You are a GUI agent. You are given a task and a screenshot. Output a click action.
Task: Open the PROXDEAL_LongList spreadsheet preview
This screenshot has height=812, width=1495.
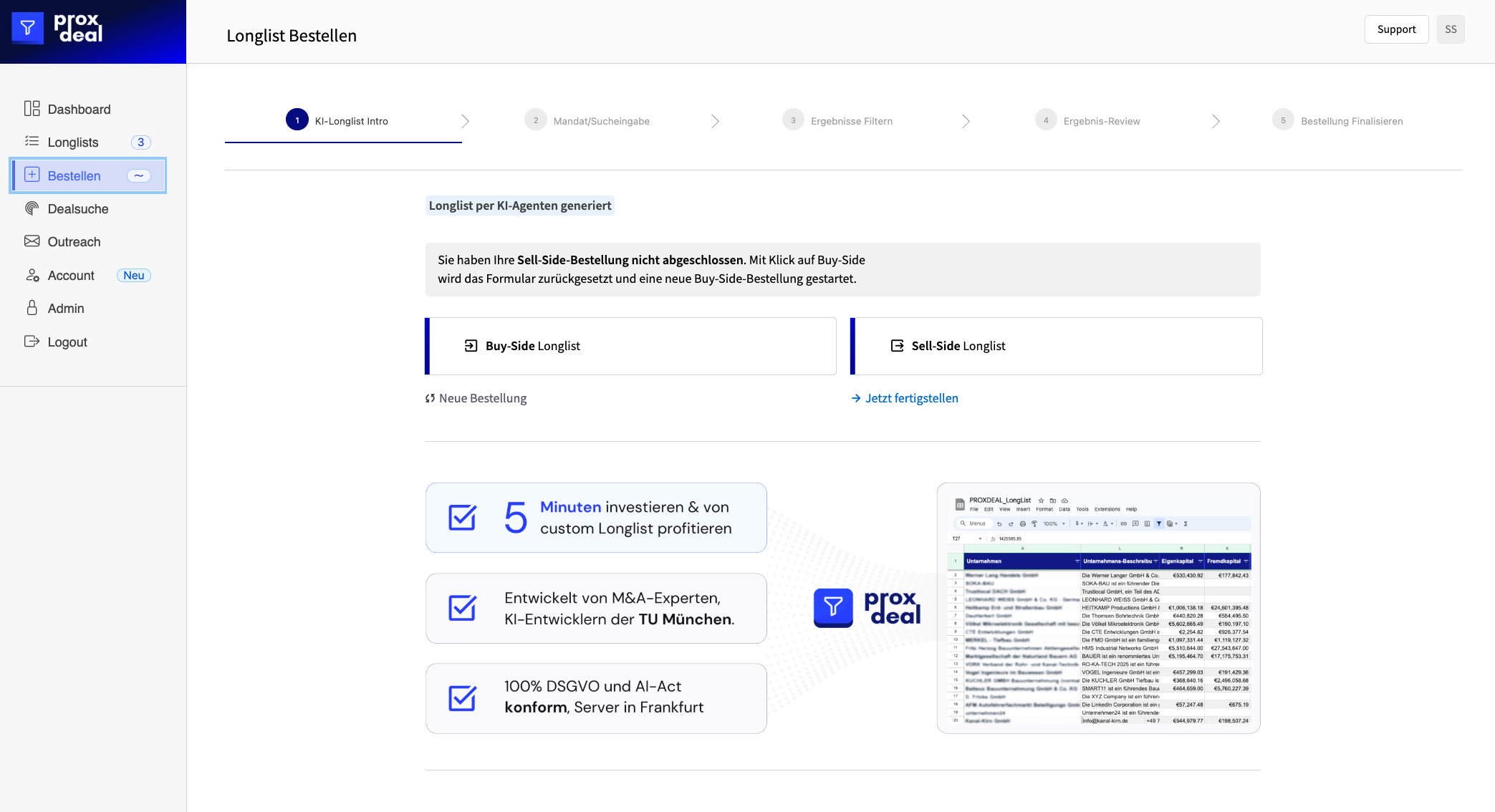(1098, 608)
